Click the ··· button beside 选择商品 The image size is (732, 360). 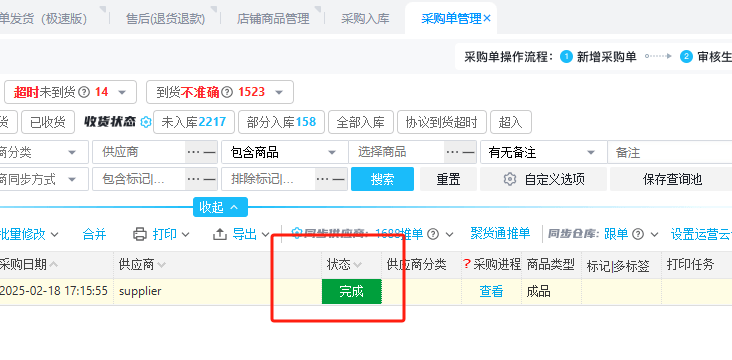click(452, 152)
